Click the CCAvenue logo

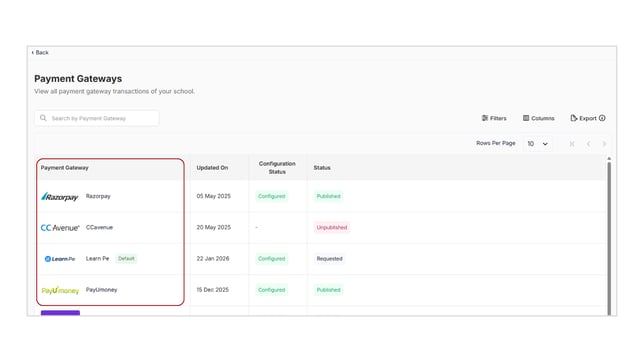[60, 228]
